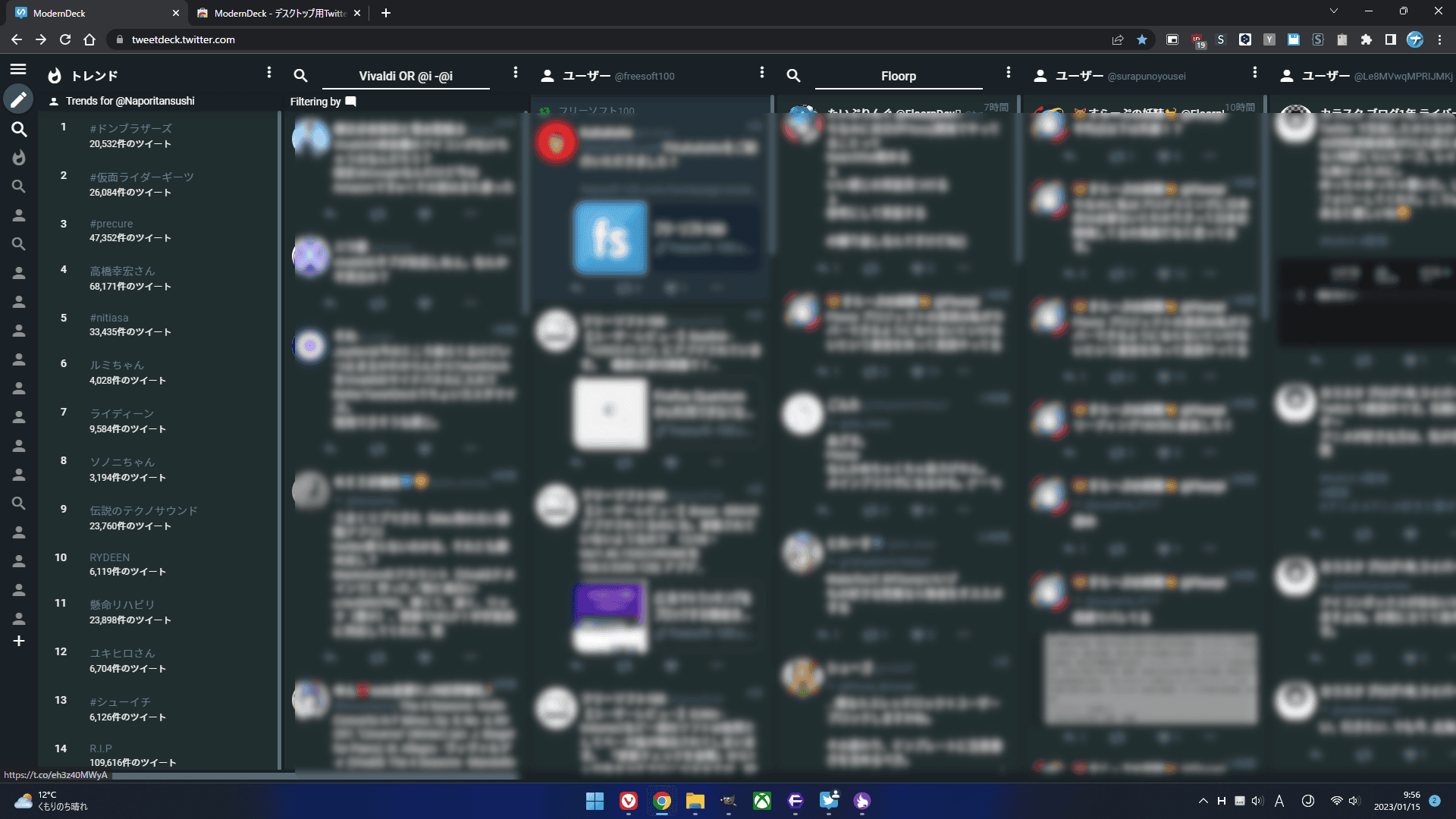Viewport: 1456px width, 819px height.
Task: Open the blue floppy disk save extension
Action: pos(1294,39)
